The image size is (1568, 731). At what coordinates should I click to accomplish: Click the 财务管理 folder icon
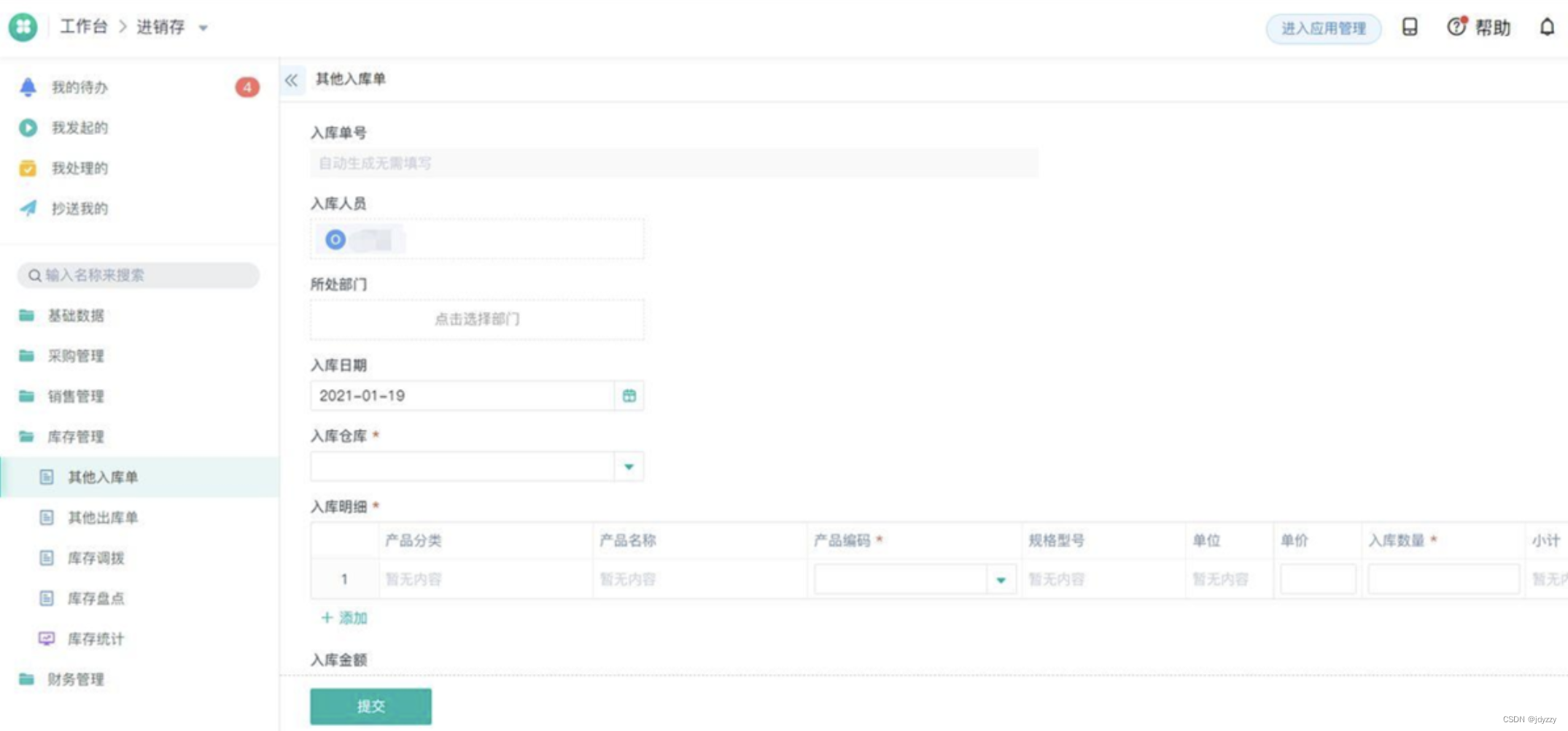pyautogui.click(x=26, y=679)
